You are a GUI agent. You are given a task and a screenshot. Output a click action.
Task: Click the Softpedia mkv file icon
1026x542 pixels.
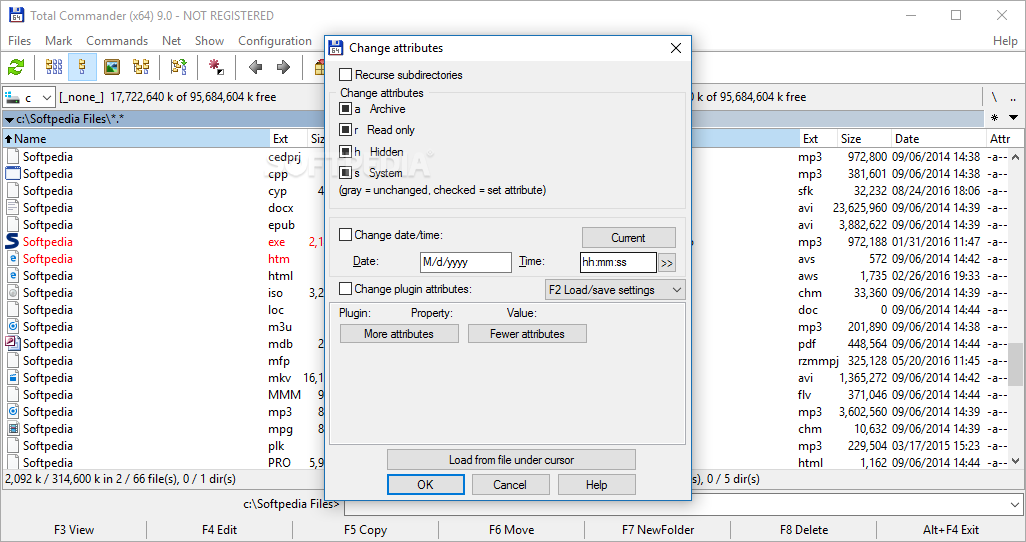(x=12, y=377)
